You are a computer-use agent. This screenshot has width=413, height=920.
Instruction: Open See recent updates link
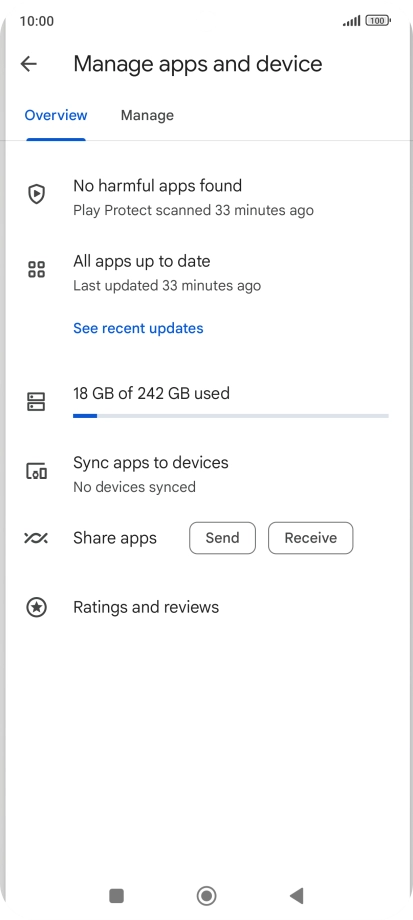click(x=138, y=328)
